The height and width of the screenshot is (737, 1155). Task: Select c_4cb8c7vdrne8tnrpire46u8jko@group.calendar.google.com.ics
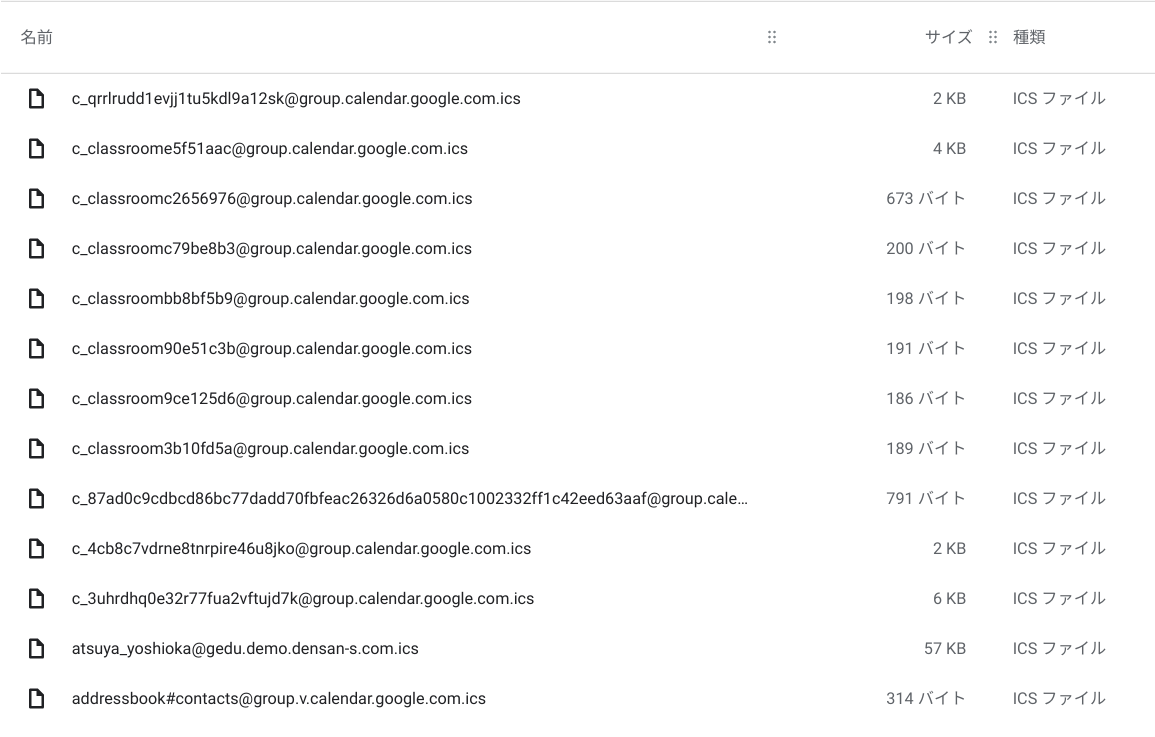[x=301, y=549]
